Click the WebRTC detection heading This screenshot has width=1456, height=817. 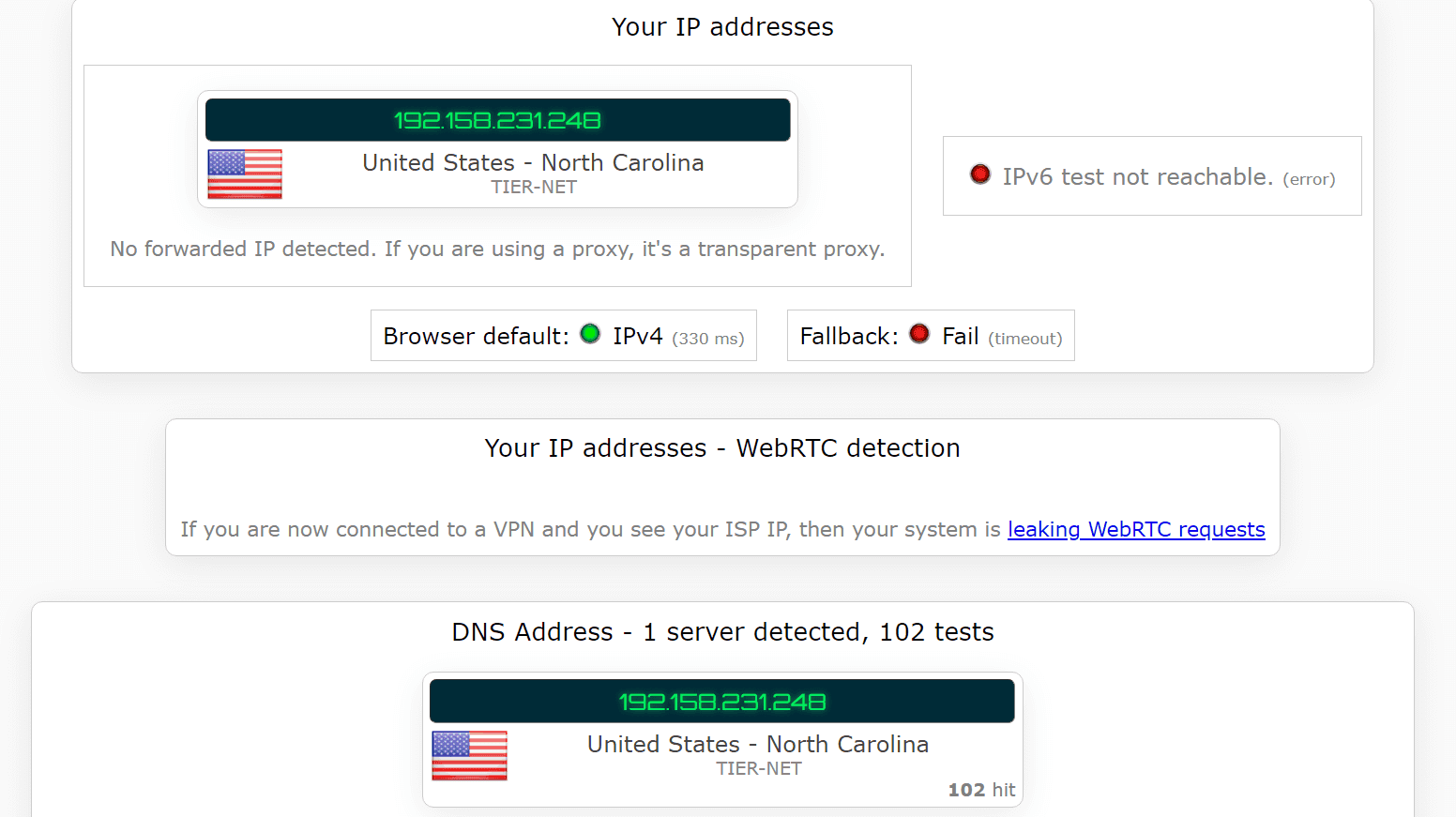coord(722,448)
